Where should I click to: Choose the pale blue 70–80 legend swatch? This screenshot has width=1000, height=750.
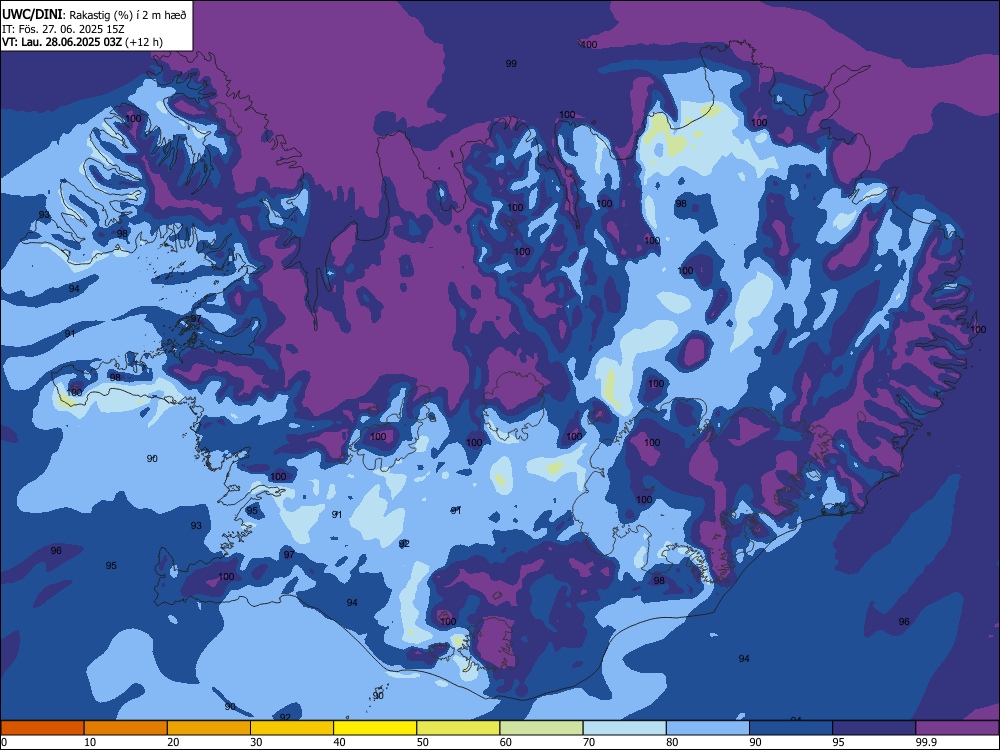click(624, 728)
